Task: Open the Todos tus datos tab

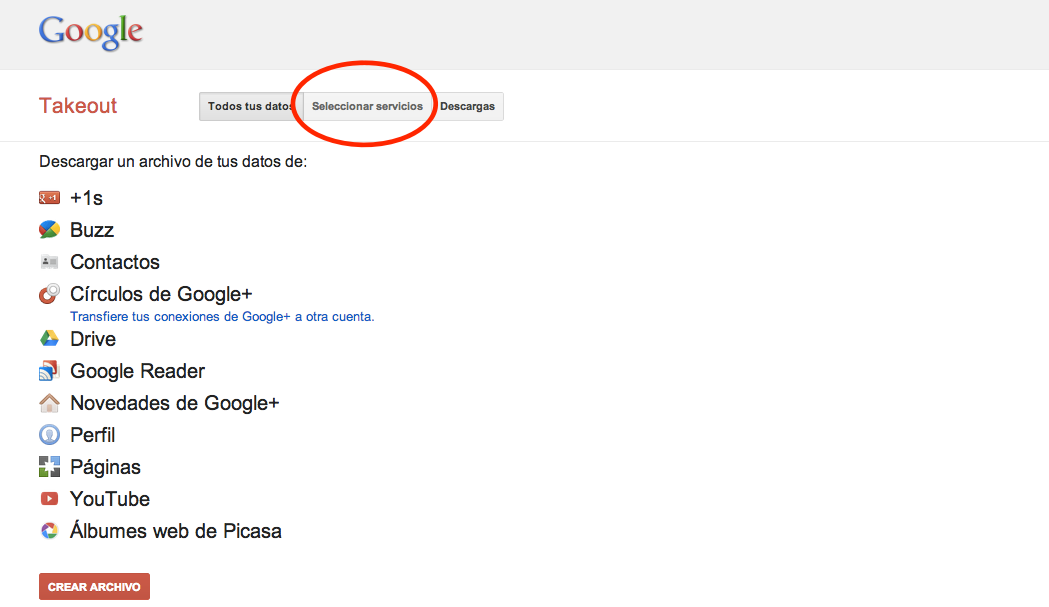Action: [x=251, y=106]
